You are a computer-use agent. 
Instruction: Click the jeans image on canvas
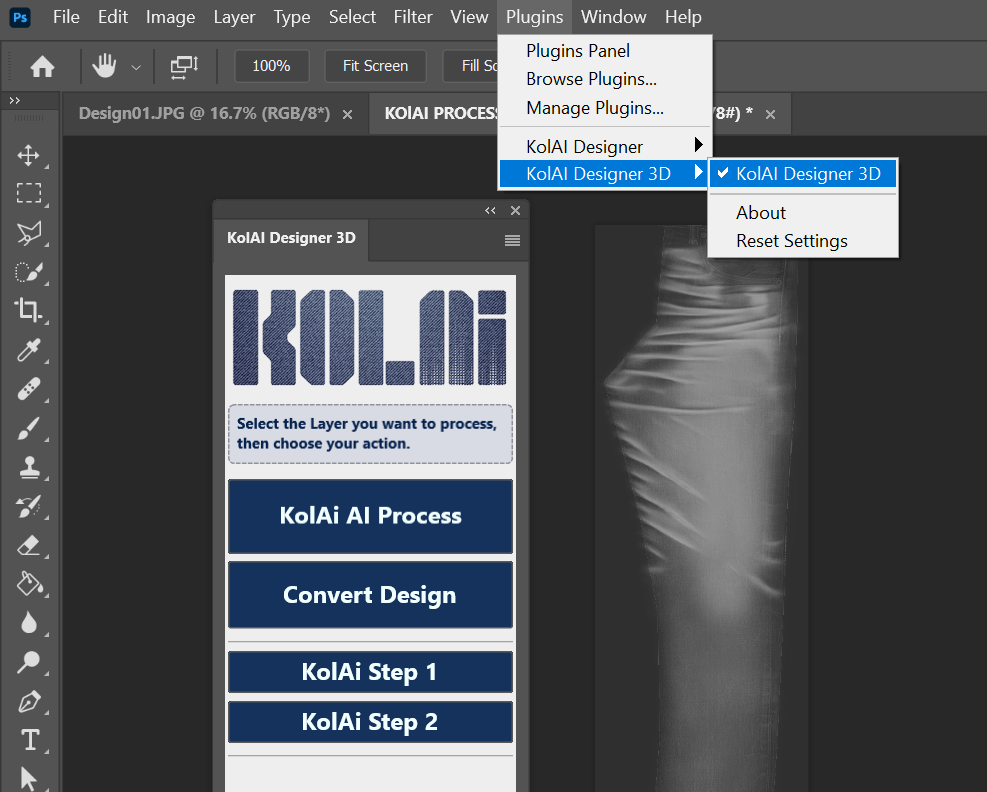(702, 507)
